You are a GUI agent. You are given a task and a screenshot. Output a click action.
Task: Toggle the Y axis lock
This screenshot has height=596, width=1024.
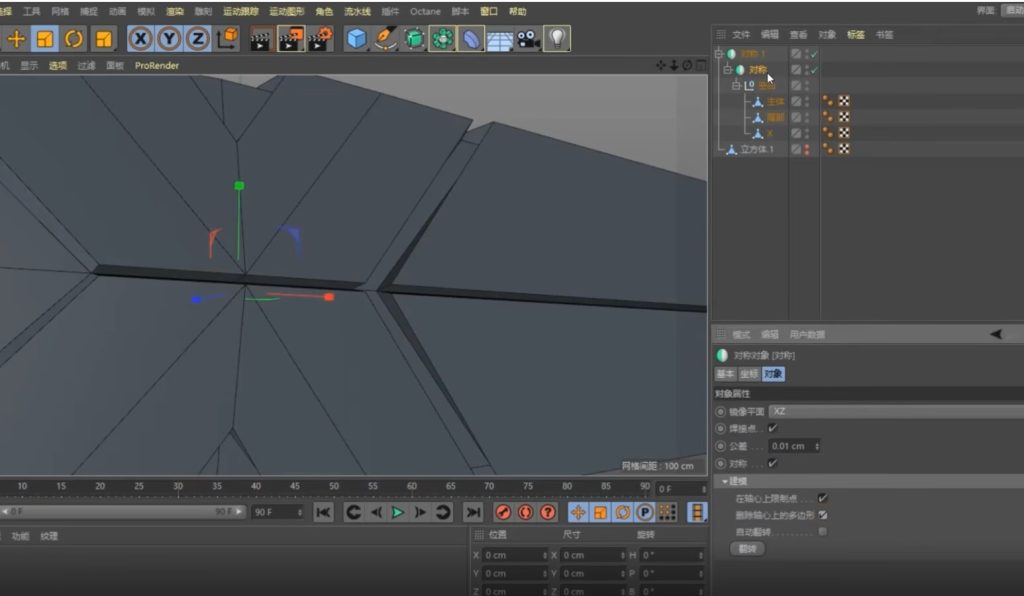pyautogui.click(x=169, y=39)
